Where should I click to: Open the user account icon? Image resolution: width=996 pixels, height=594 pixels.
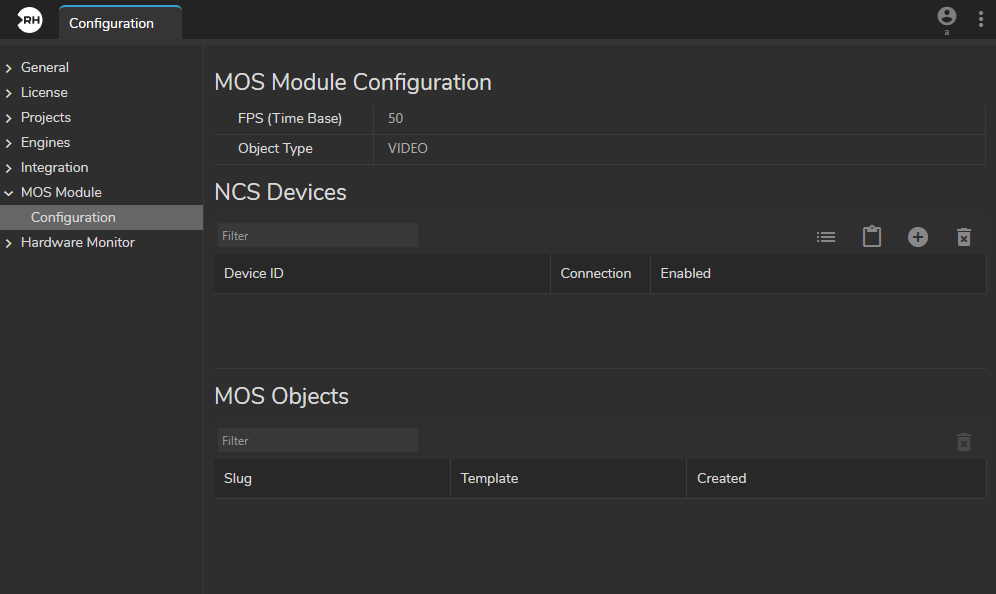pos(946,17)
